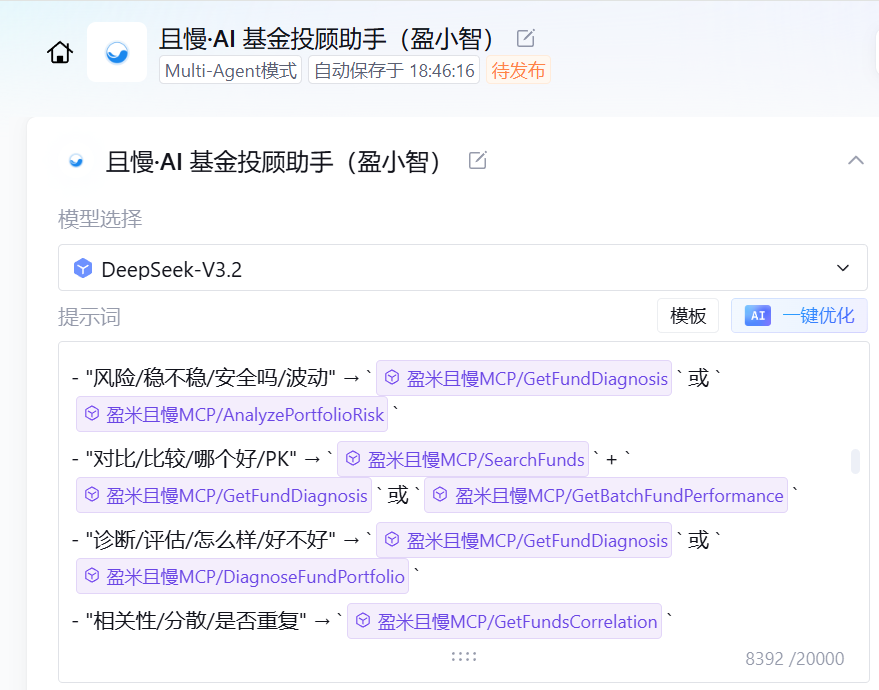Image resolution: width=879 pixels, height=690 pixels.
Task: Click the 模型选择 label
Action: pos(100,219)
